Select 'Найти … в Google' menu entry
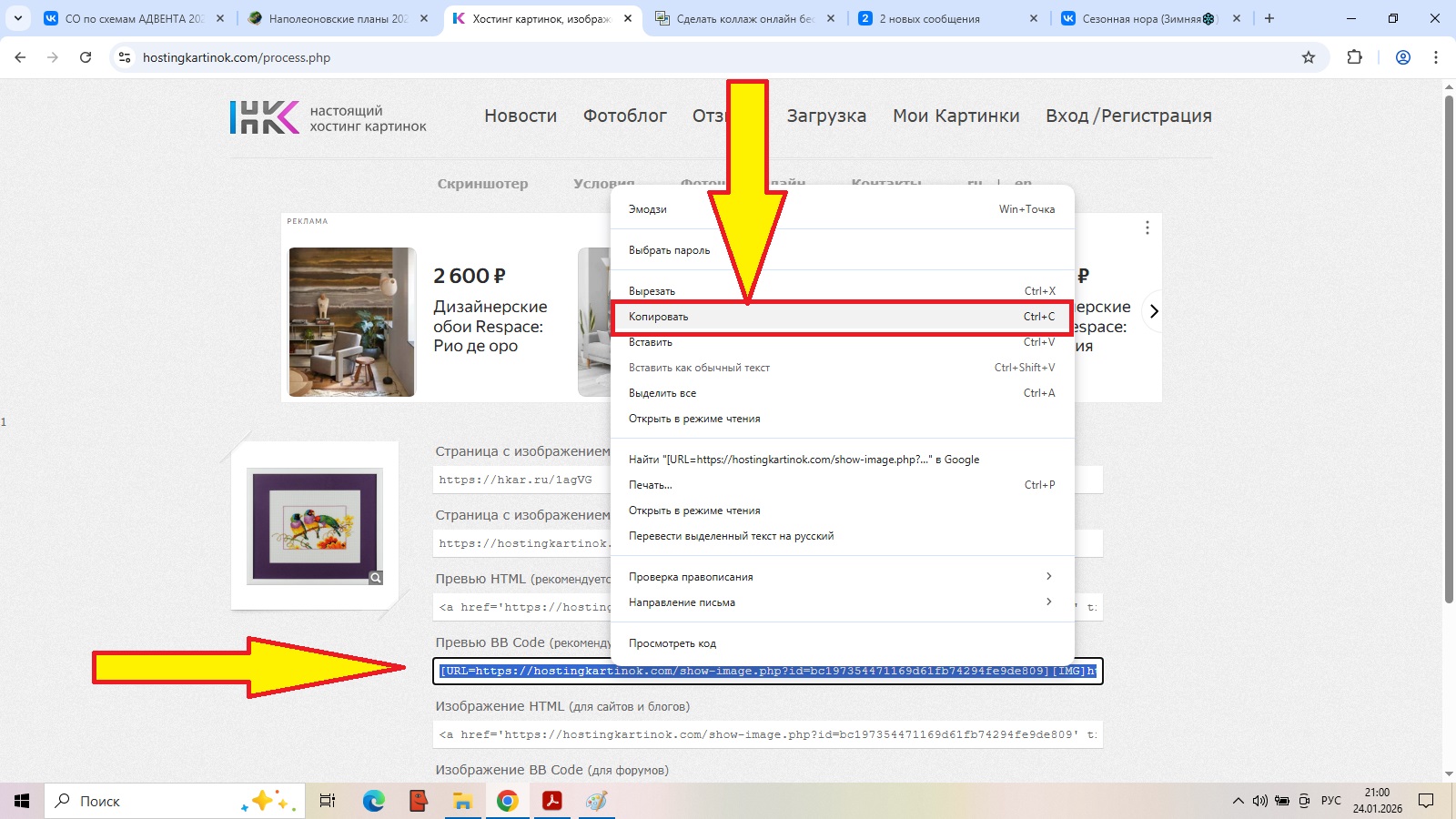Viewport: 1456px width, 819px height. pyautogui.click(x=842, y=460)
